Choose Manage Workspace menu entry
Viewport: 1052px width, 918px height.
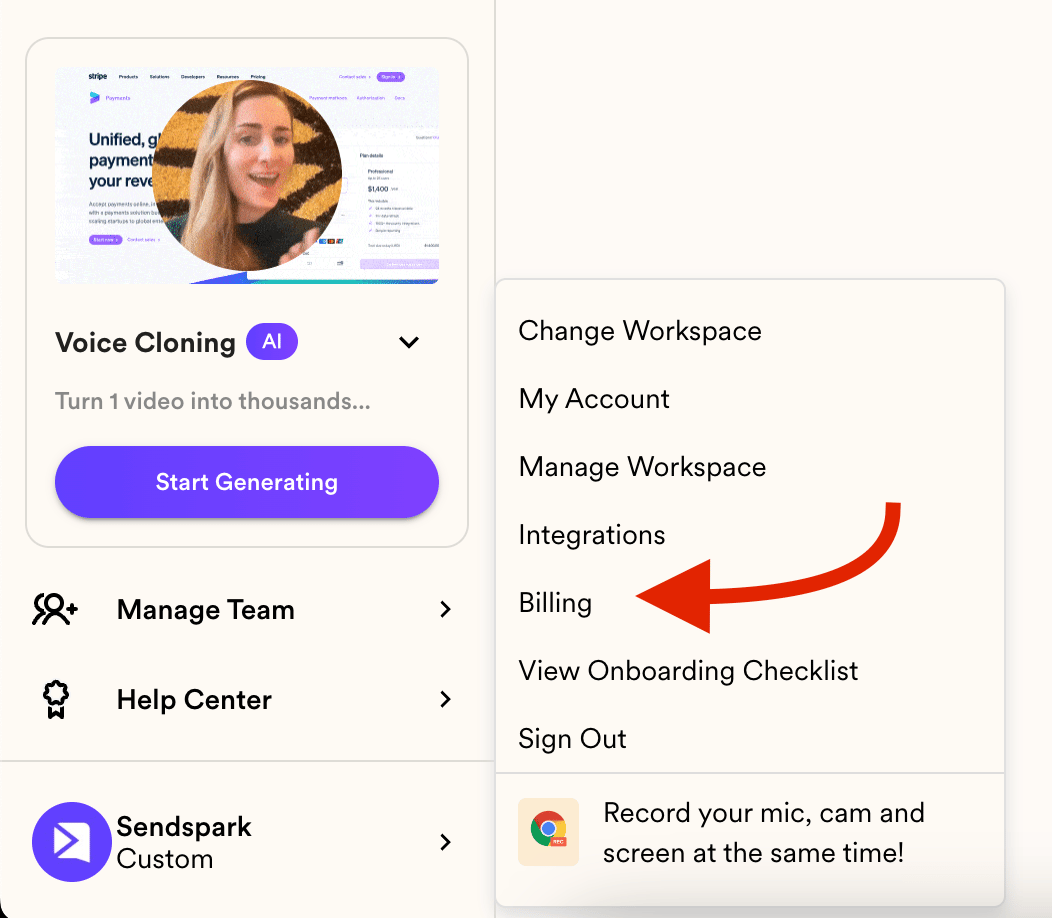click(642, 467)
